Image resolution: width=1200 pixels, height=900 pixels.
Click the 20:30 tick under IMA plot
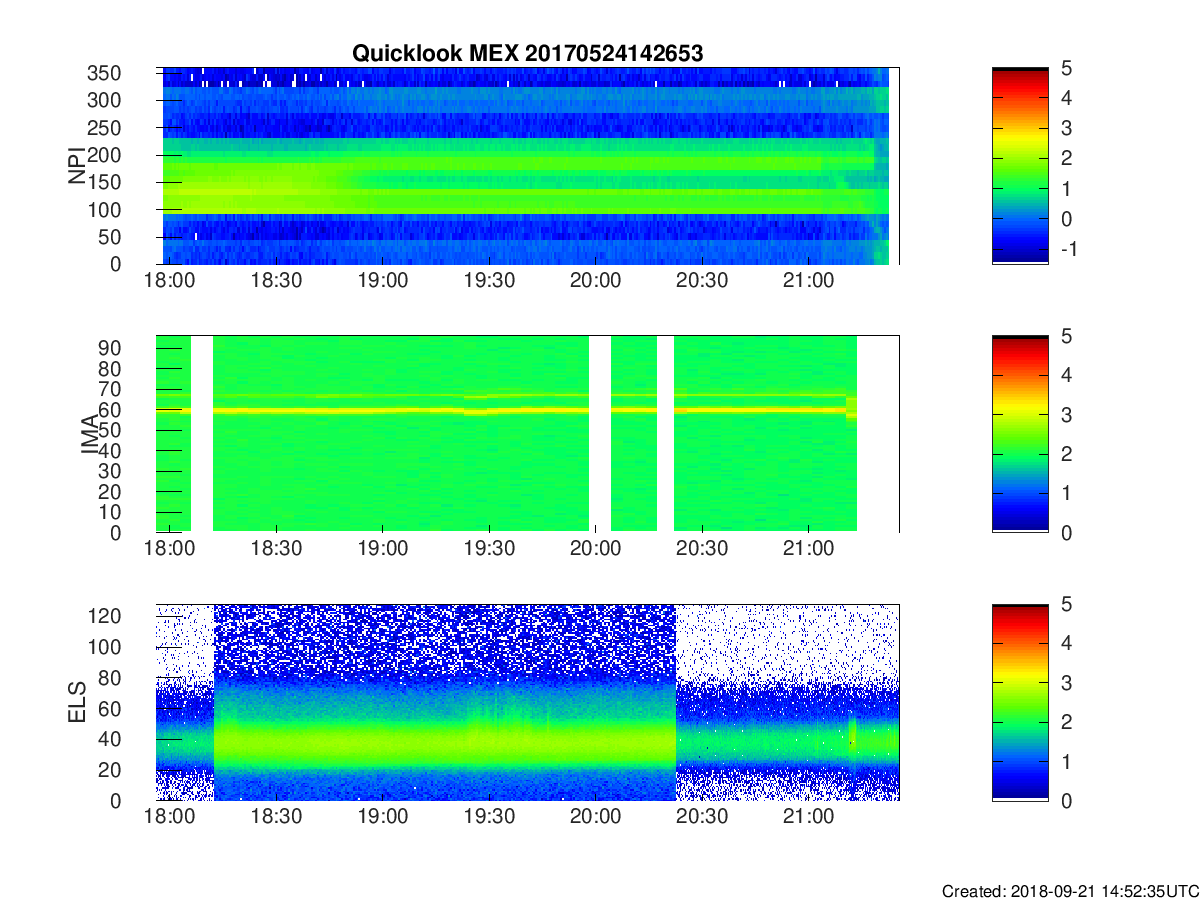tap(702, 550)
